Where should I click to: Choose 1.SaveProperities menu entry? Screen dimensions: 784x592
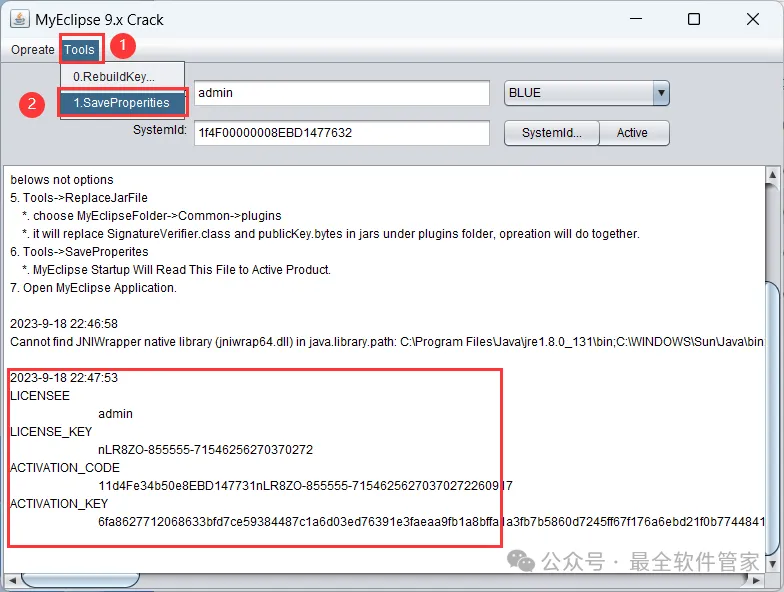pyautogui.click(x=122, y=102)
